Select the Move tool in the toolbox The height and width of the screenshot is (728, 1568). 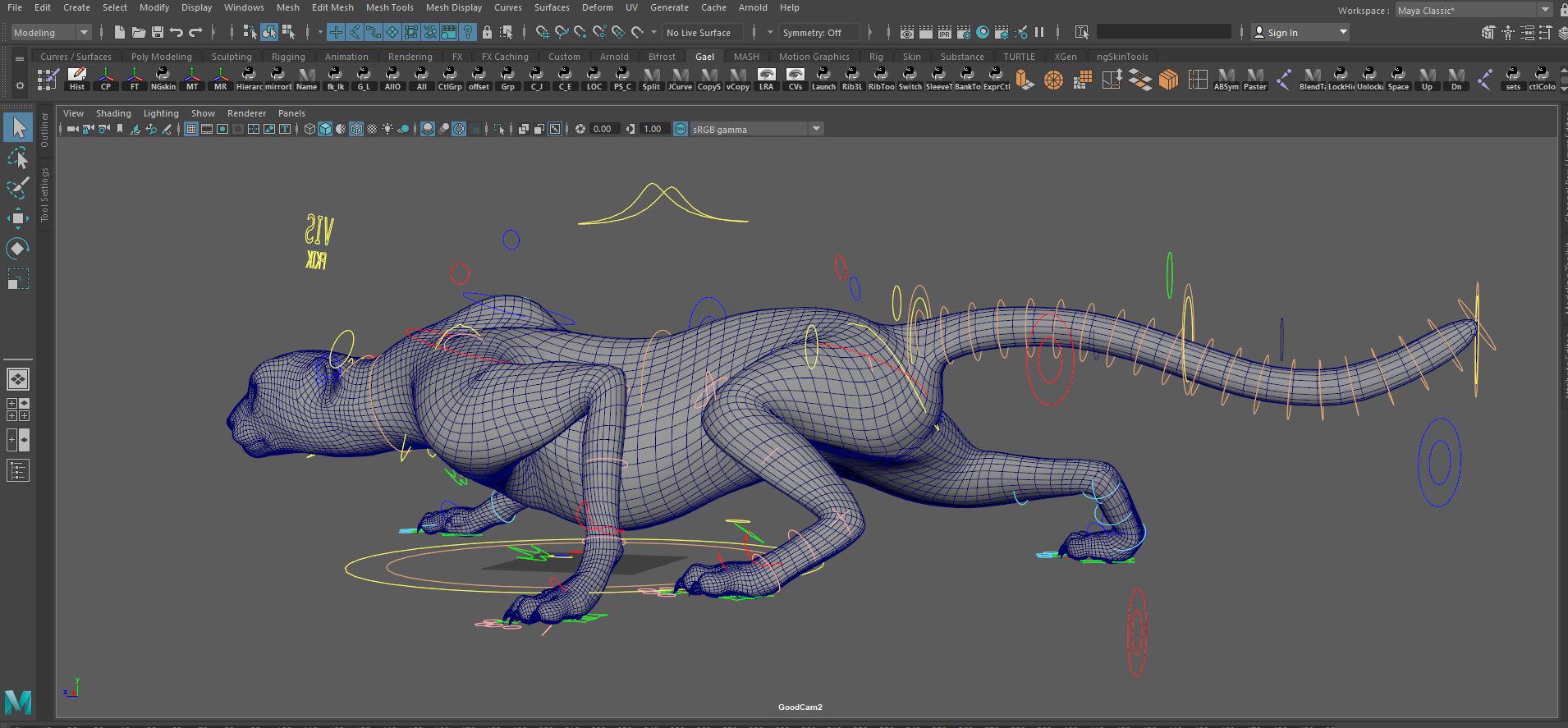[17, 218]
